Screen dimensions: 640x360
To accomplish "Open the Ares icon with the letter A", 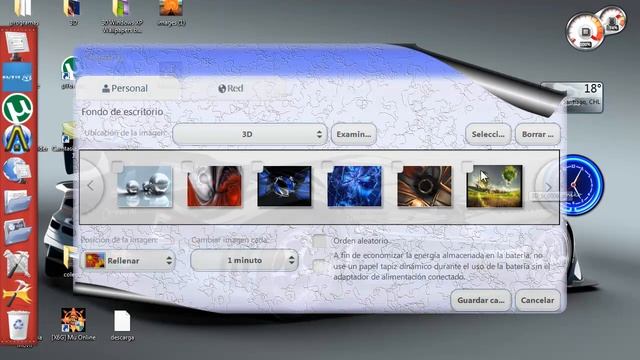I will (x=17, y=139).
